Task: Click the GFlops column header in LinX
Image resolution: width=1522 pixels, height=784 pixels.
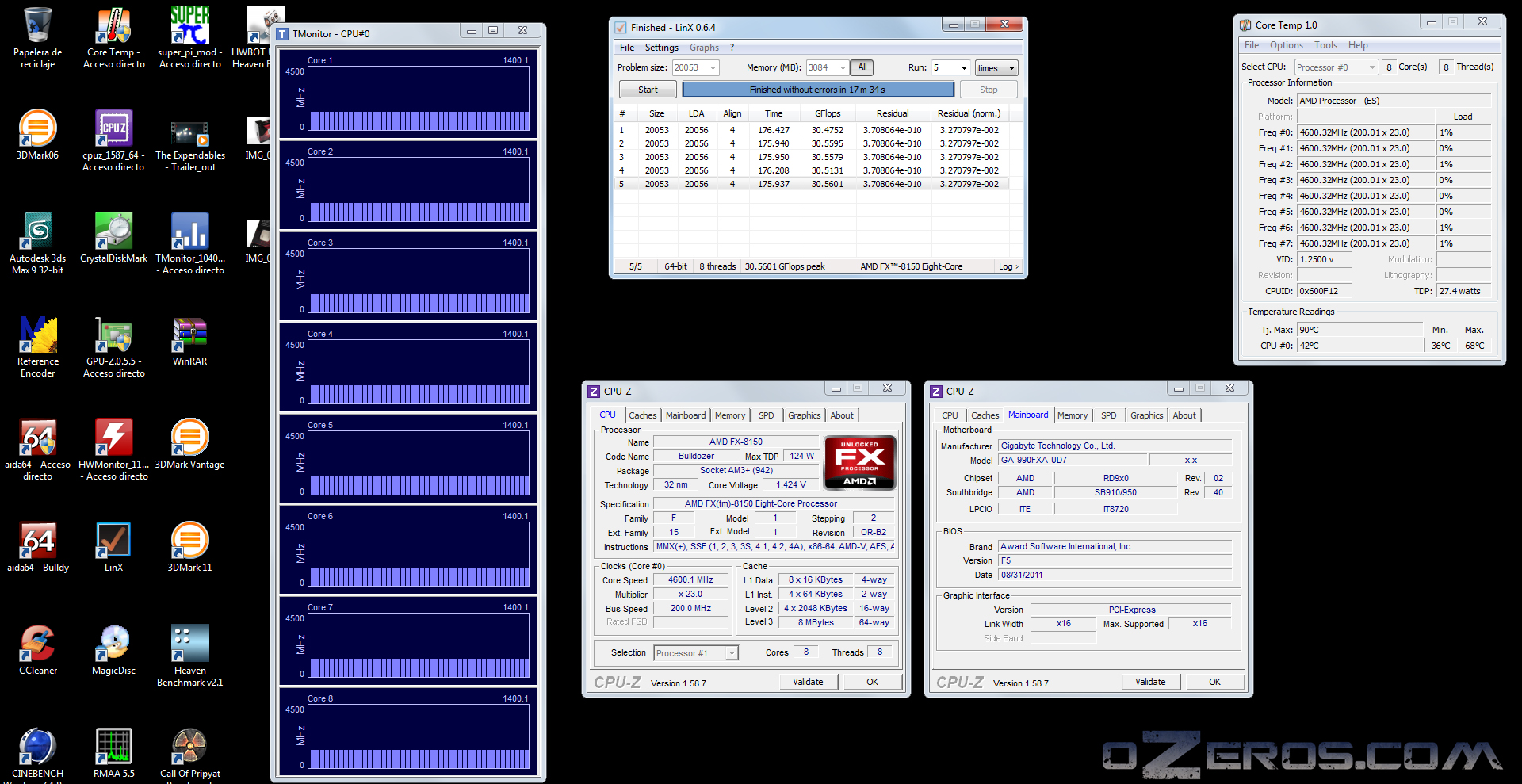Action: pyautogui.click(x=828, y=113)
